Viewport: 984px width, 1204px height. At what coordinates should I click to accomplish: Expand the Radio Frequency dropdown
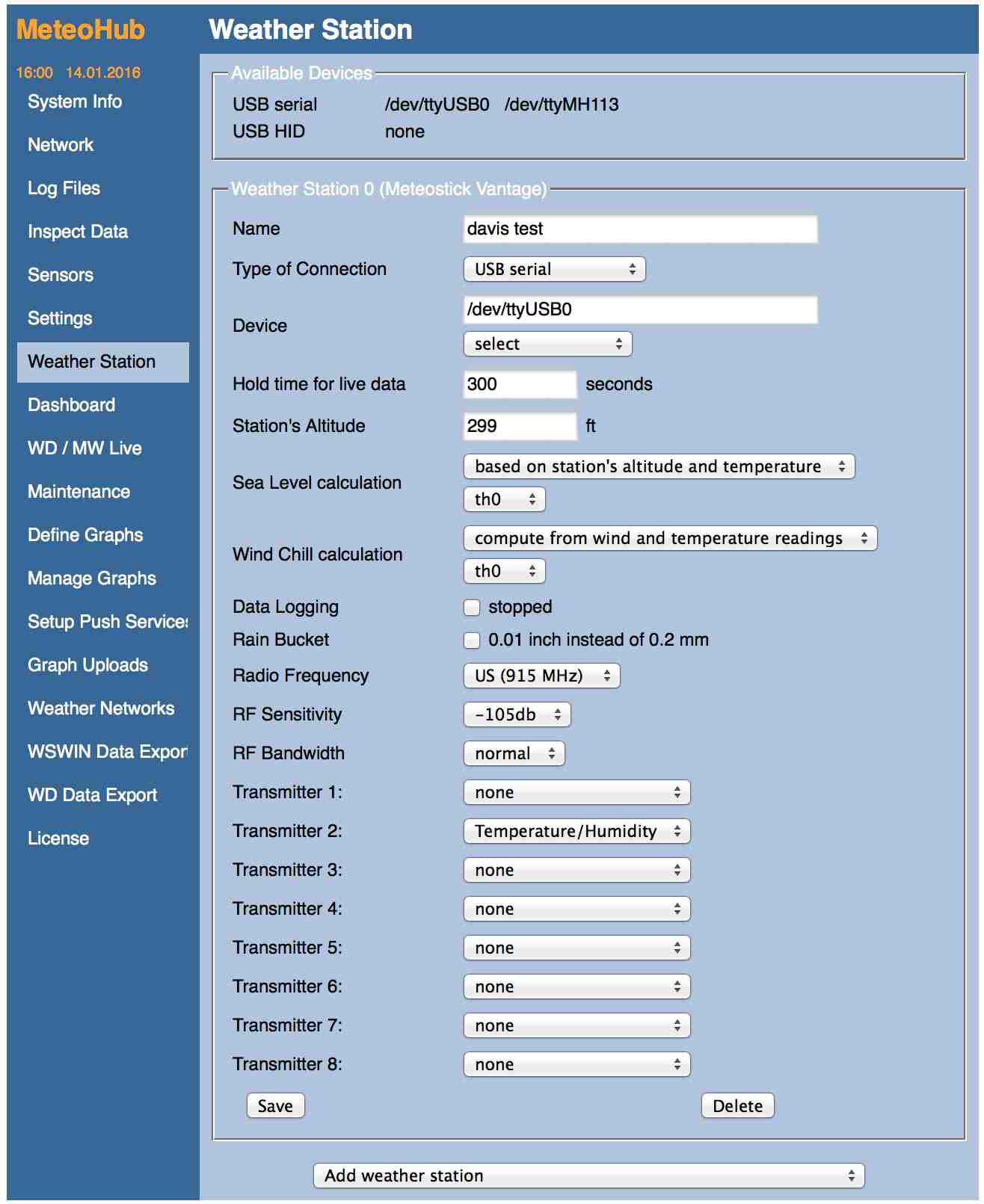point(541,676)
